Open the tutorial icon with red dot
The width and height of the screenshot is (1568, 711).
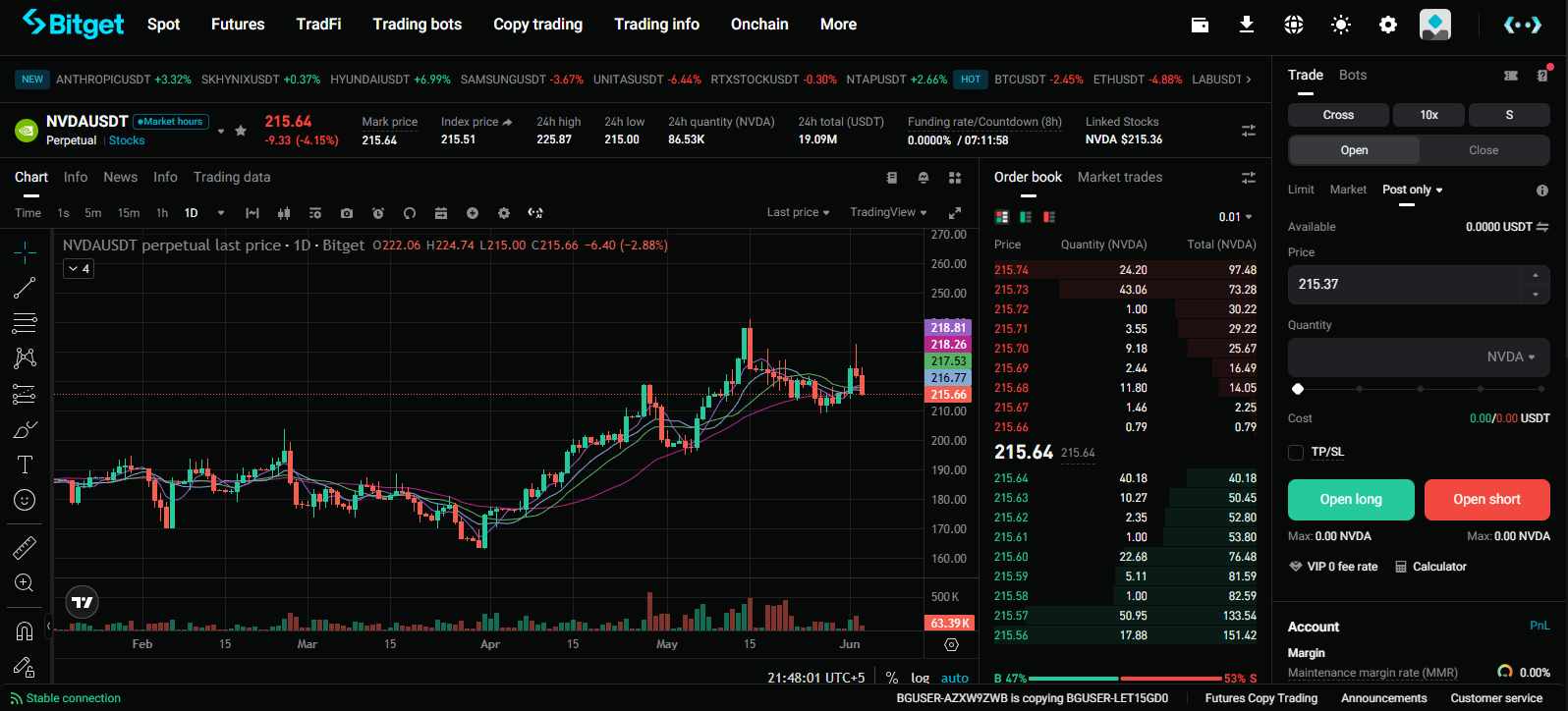(x=1541, y=75)
